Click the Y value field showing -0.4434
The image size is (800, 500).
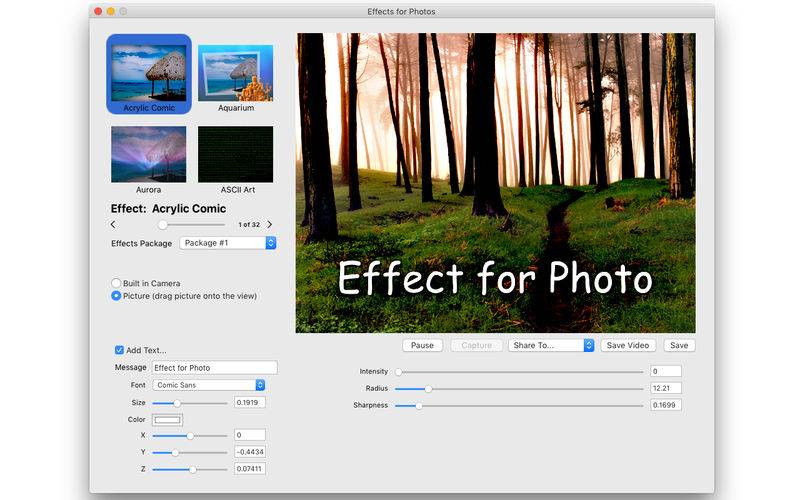(x=249, y=452)
